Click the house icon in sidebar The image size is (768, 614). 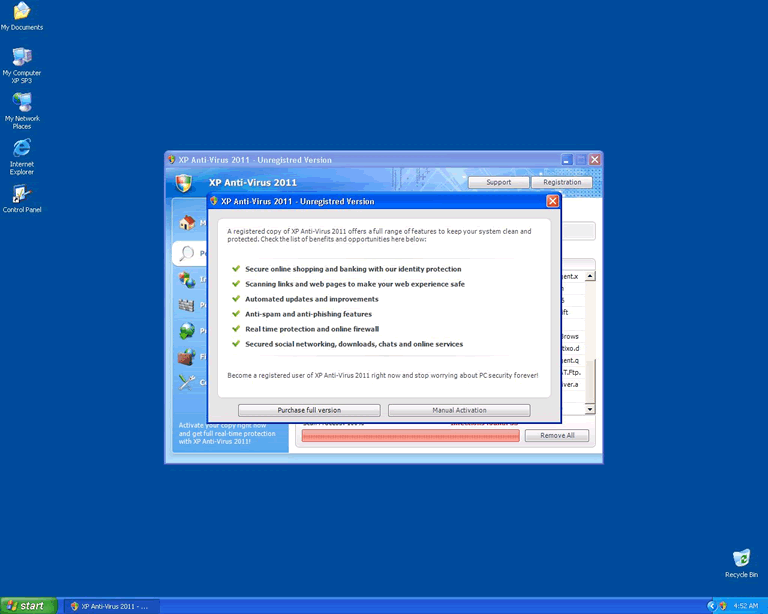[186, 224]
